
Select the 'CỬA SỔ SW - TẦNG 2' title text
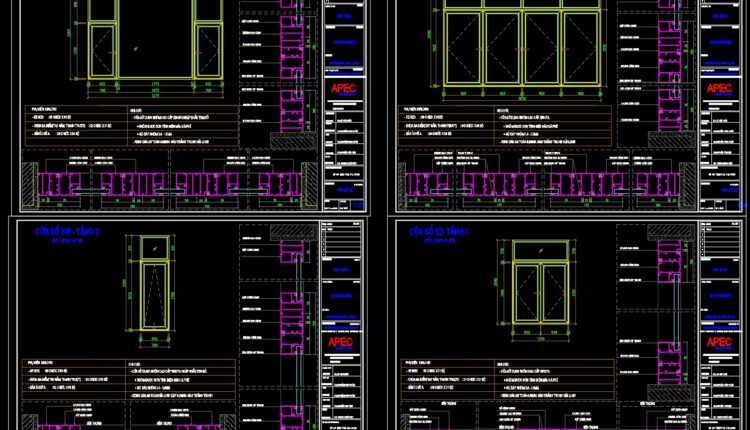coord(67,232)
